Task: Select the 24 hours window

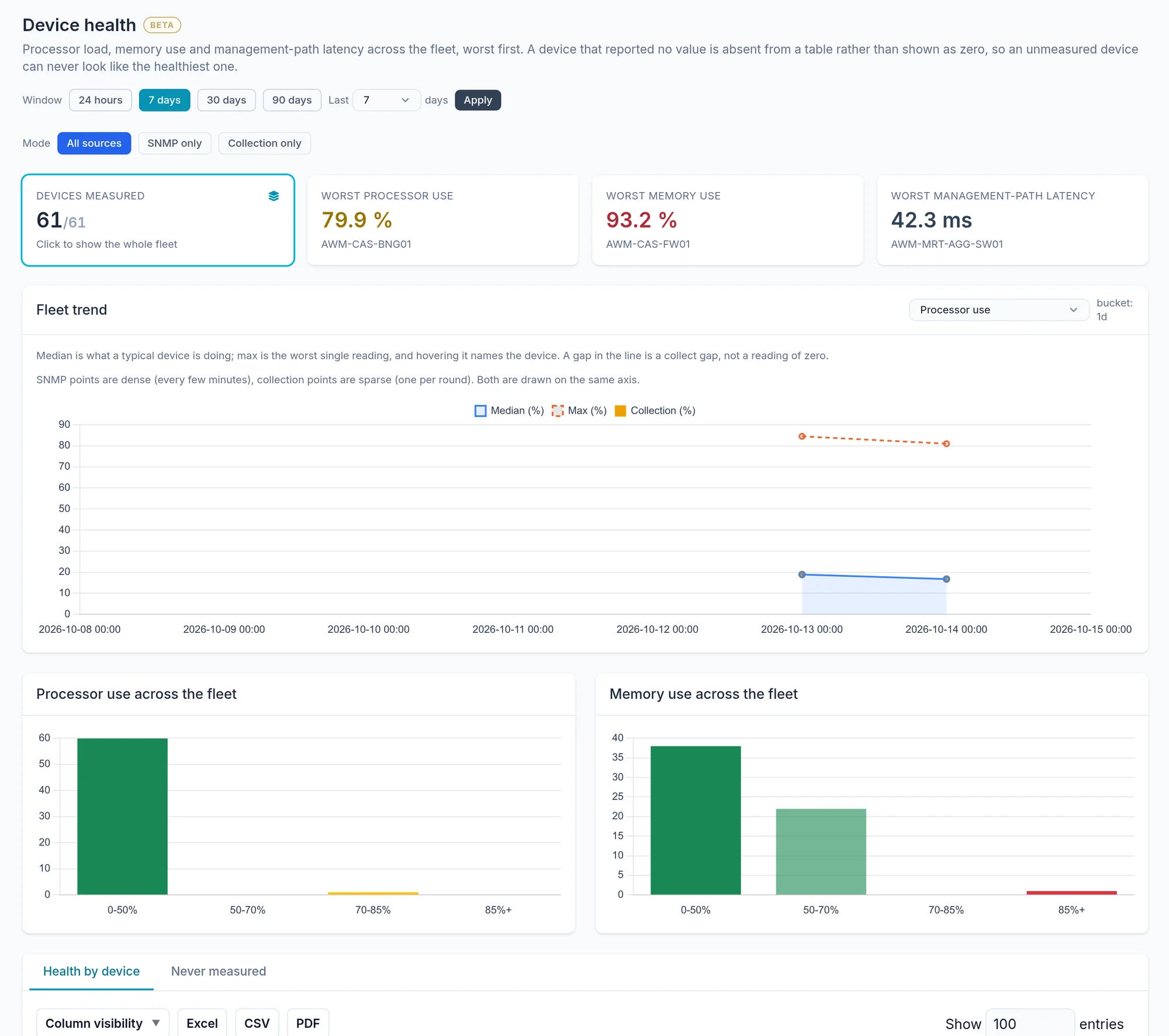Action: [x=101, y=100]
